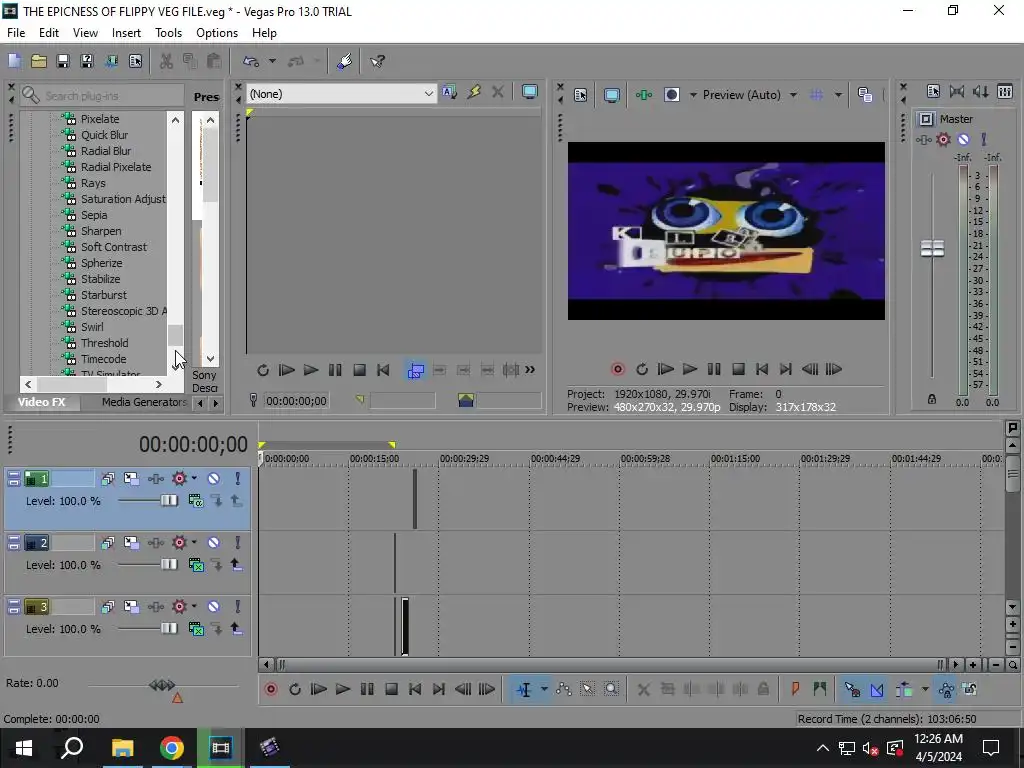Click trimmer external monitor icon
The height and width of the screenshot is (768, 1024).
tap(530, 92)
